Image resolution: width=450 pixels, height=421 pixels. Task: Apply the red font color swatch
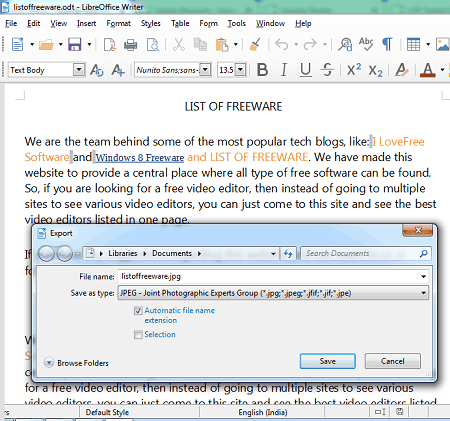(428, 70)
